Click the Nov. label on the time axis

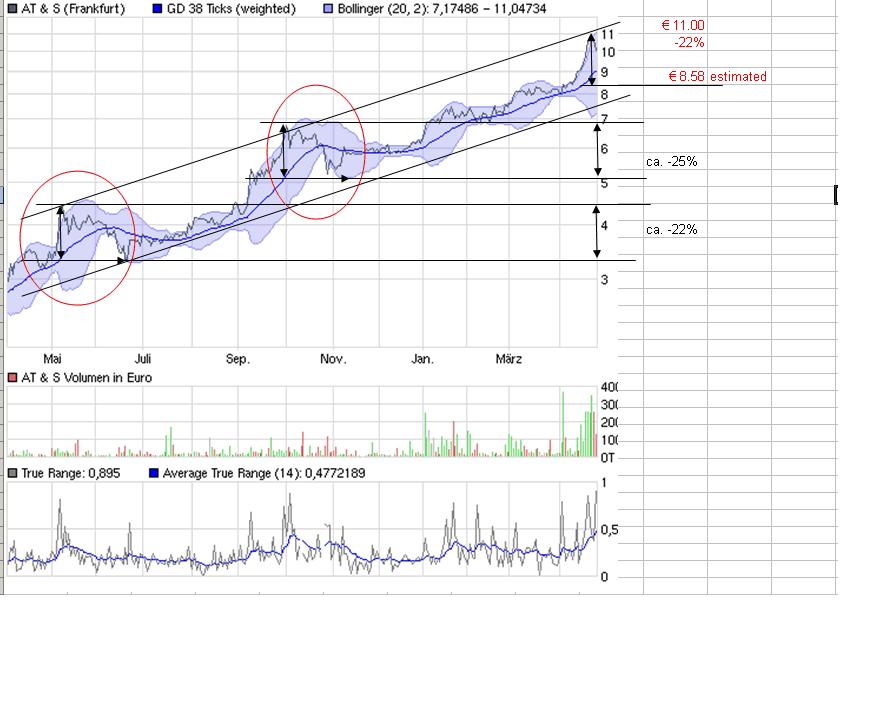332,359
